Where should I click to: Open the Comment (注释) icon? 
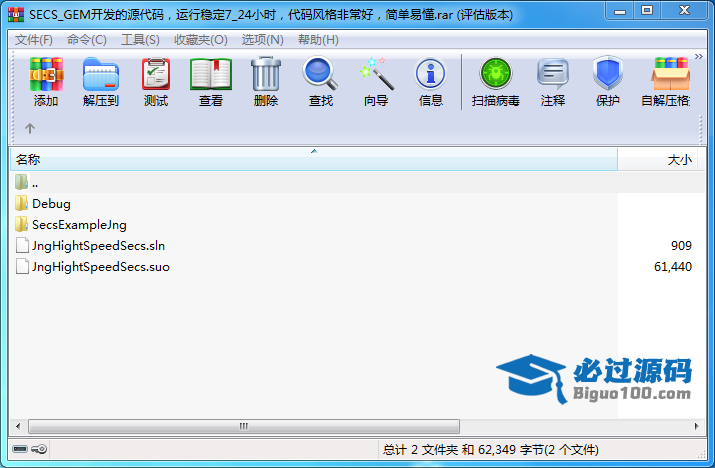(x=553, y=73)
